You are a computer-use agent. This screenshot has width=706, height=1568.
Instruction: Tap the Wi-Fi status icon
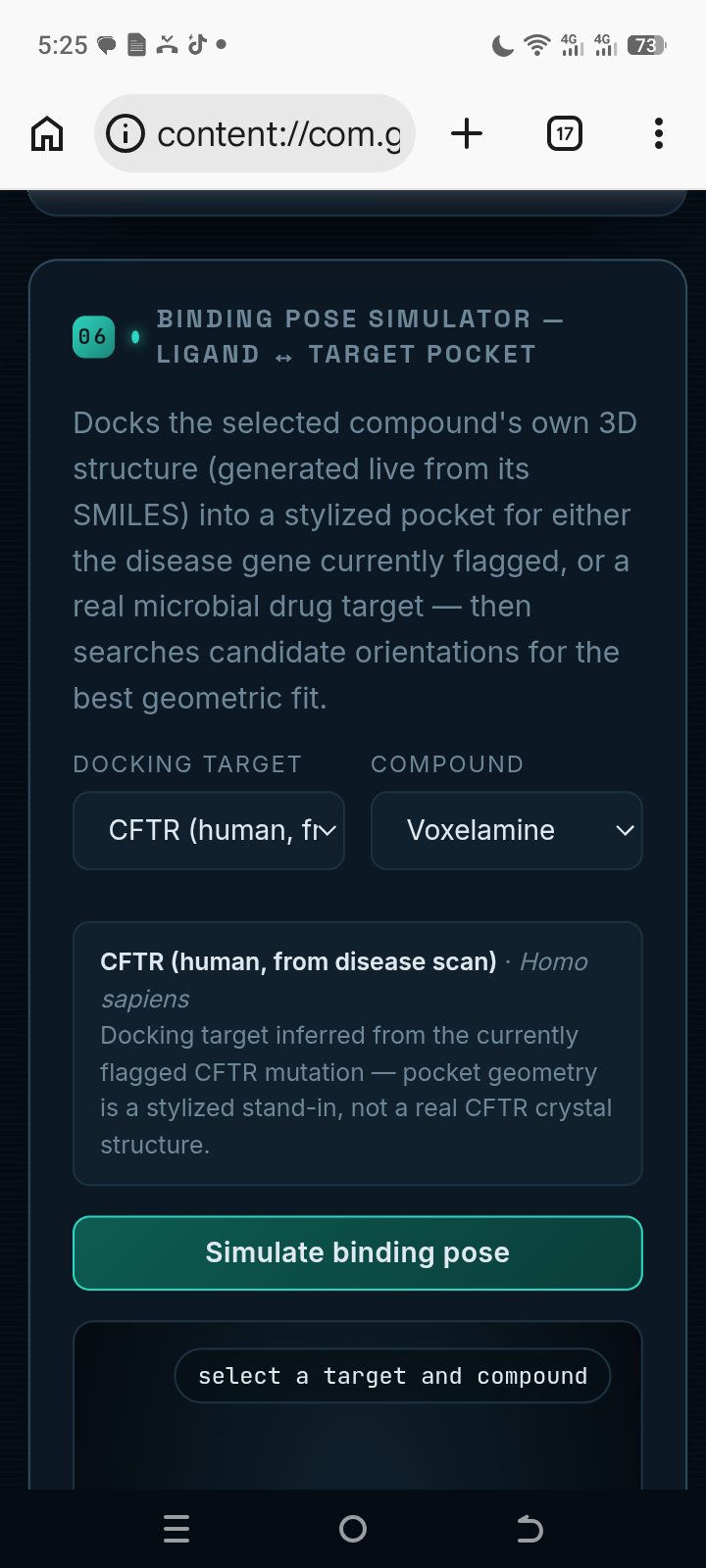click(536, 45)
